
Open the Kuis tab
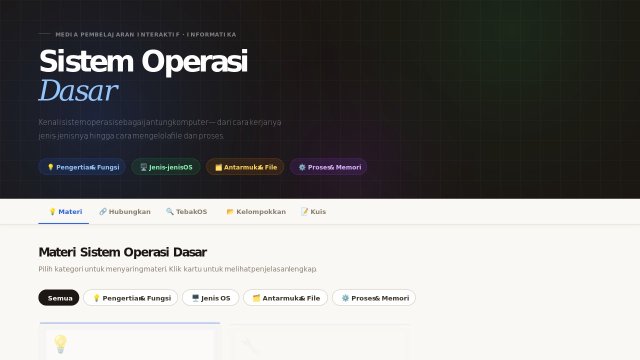click(x=313, y=211)
